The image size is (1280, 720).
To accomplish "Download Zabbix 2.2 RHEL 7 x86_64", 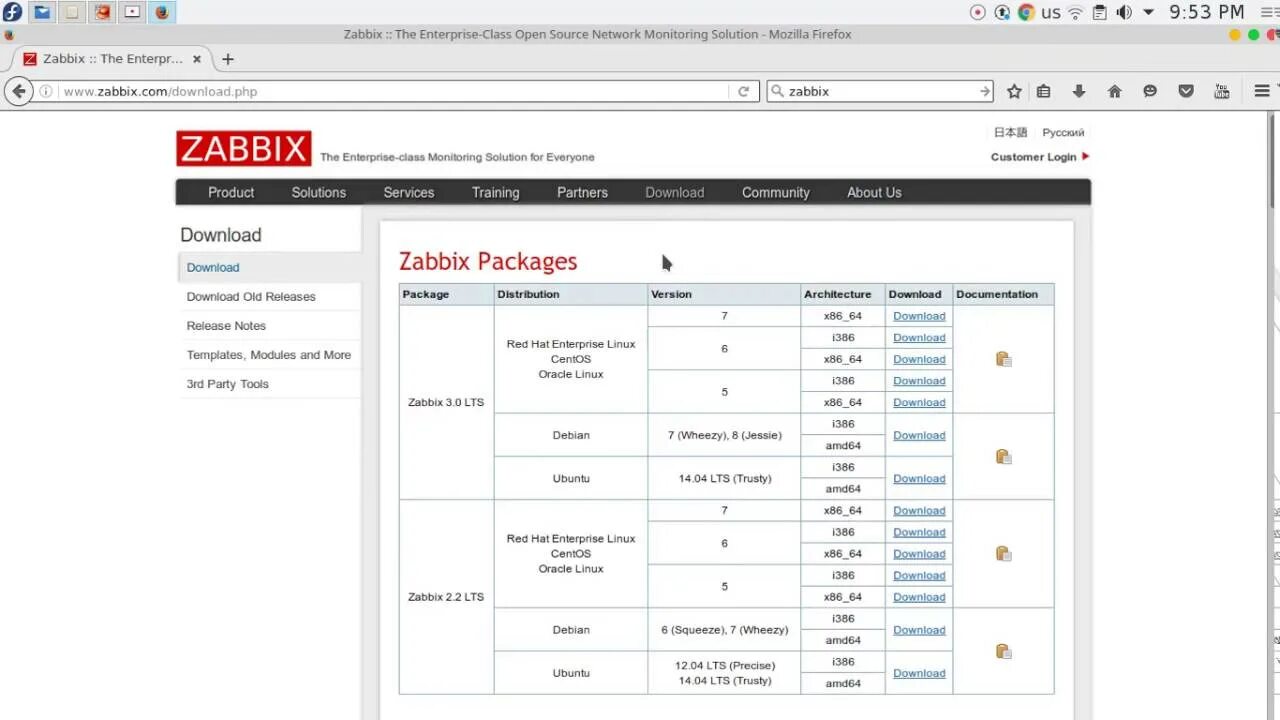I will pyautogui.click(x=919, y=511).
